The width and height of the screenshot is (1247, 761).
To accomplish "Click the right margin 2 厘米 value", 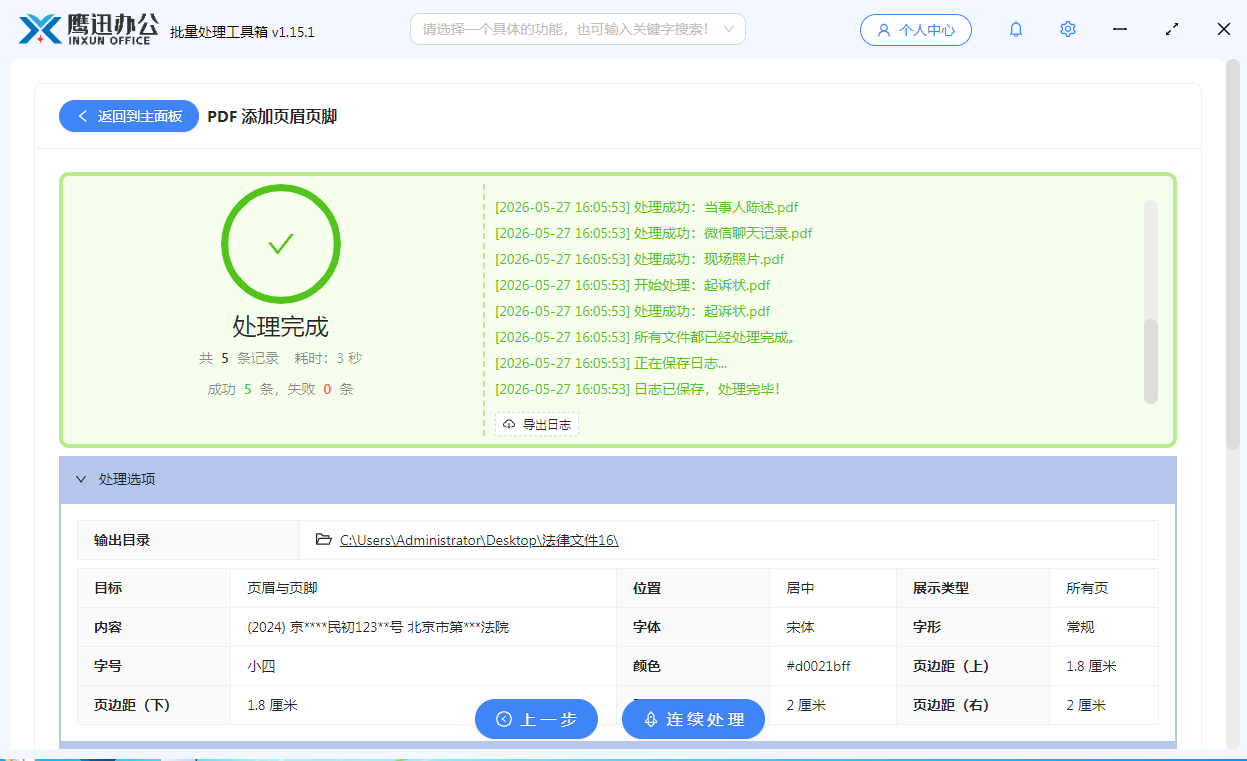I will click(1086, 705).
